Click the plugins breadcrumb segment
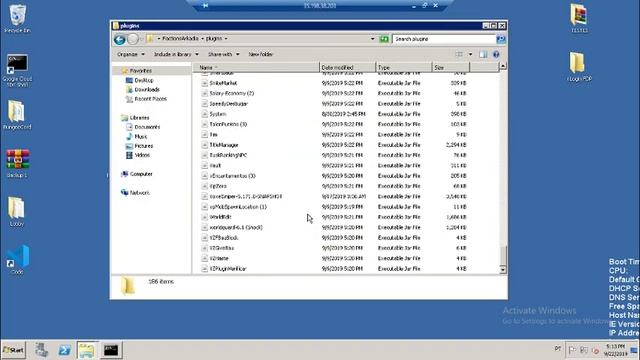 214,39
